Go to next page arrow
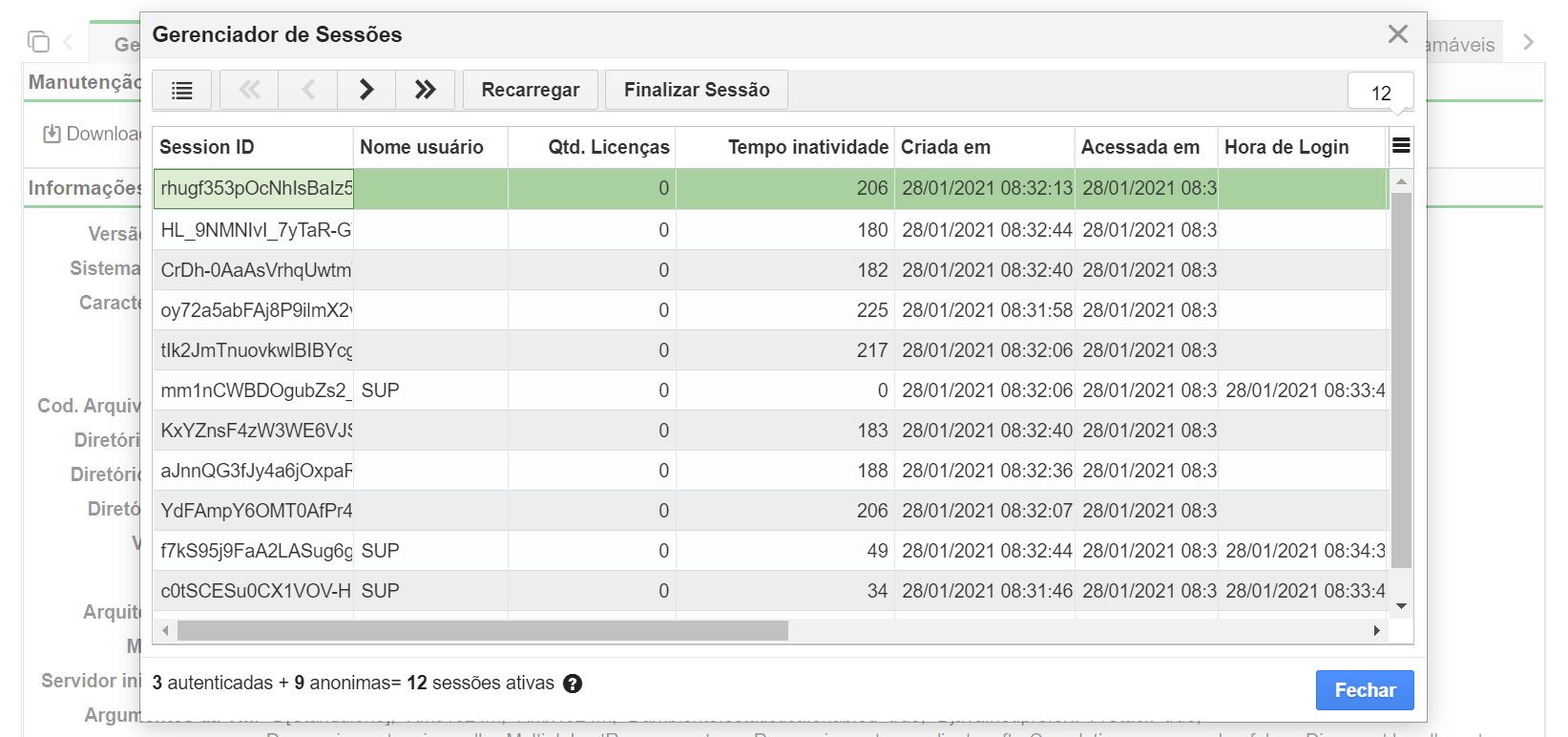This screenshot has height=737, width=1568. click(366, 90)
